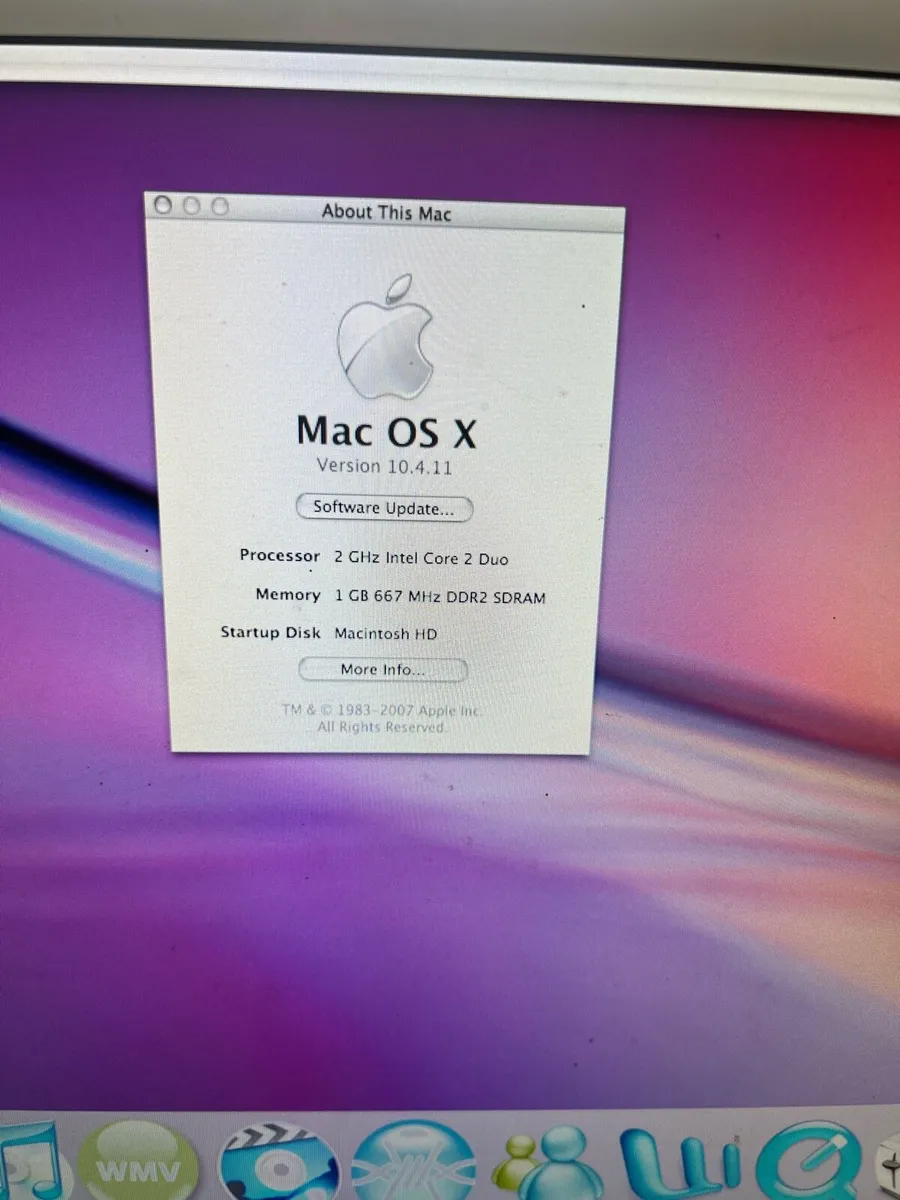Open More Info... system details

(x=383, y=670)
